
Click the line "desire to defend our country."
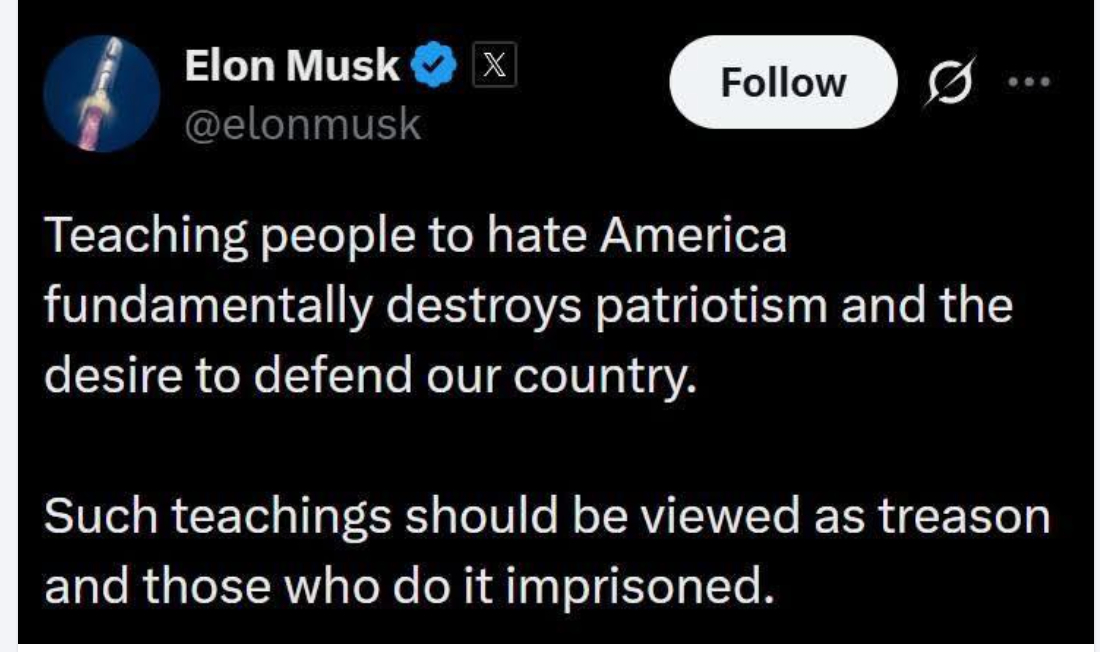pos(370,373)
